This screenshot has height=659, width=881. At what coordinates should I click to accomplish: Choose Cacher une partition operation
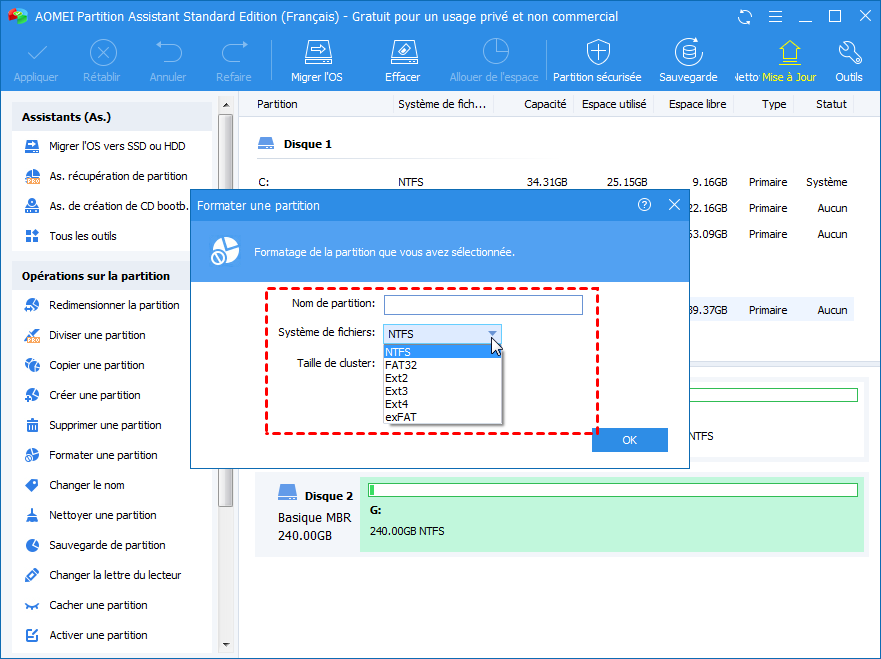[86, 605]
